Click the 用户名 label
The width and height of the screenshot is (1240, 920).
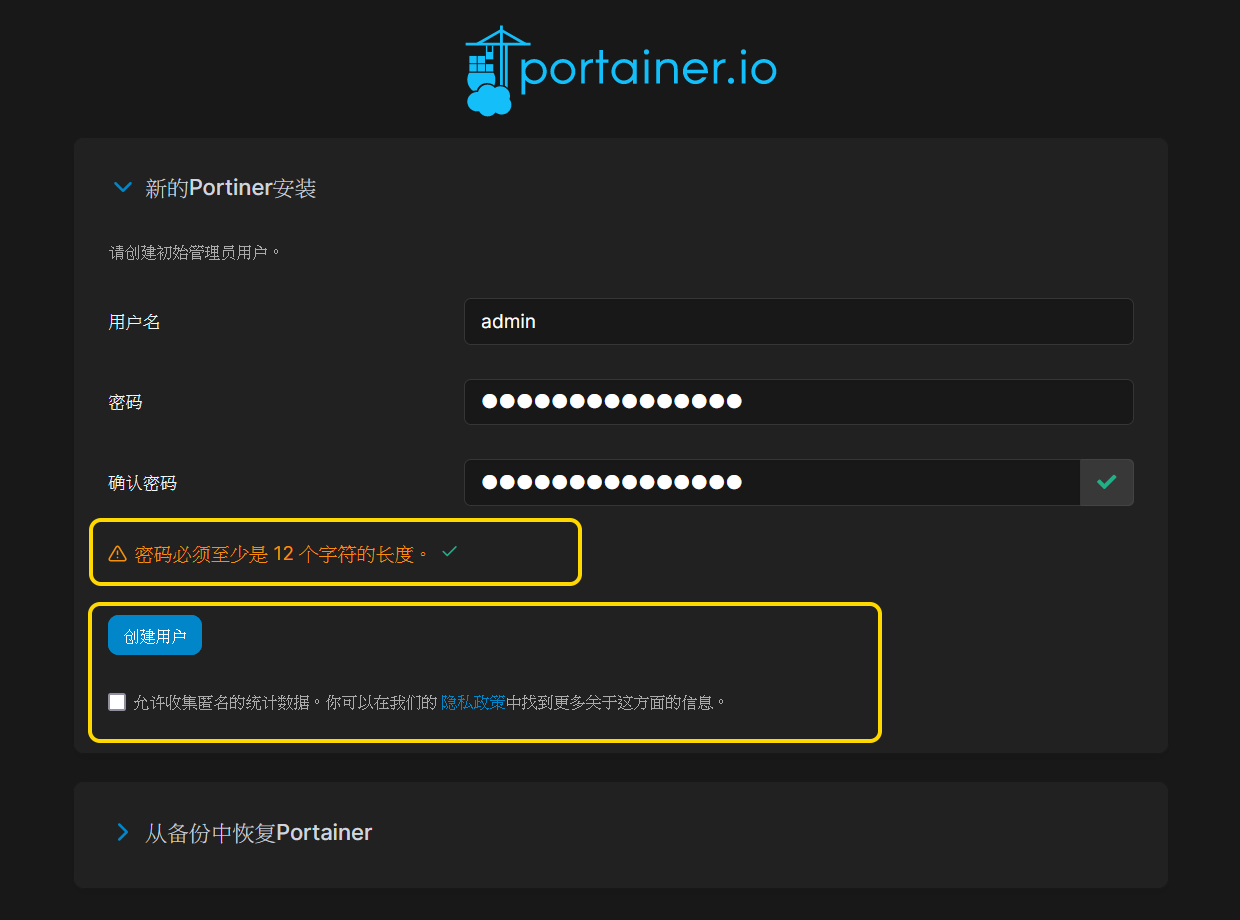click(x=134, y=322)
